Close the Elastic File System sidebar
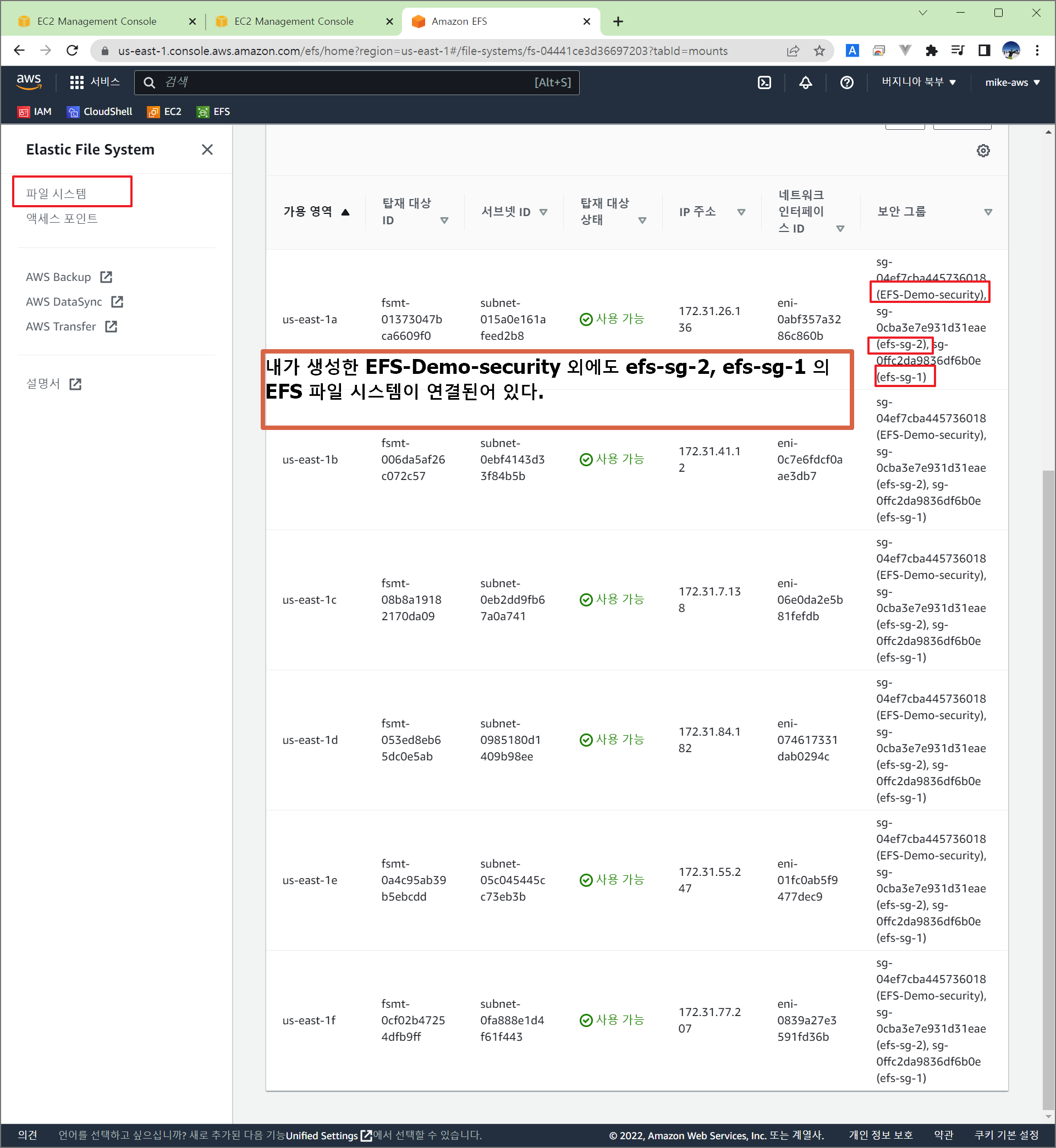Viewport: 1056px width, 1148px height. pyautogui.click(x=207, y=150)
